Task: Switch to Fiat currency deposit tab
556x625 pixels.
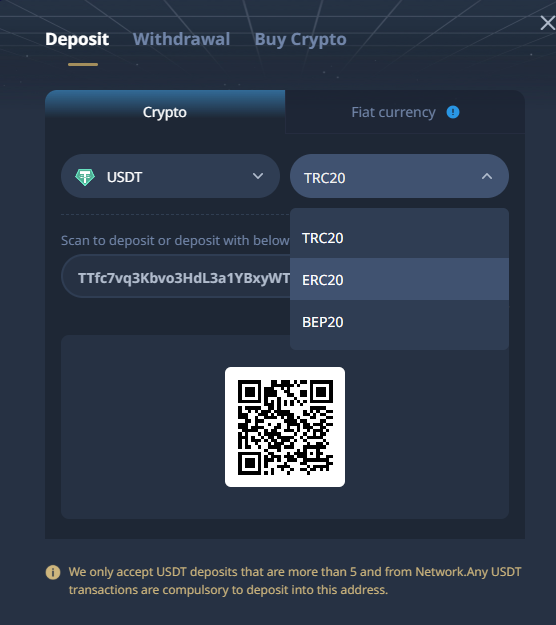Action: pyautogui.click(x=405, y=112)
